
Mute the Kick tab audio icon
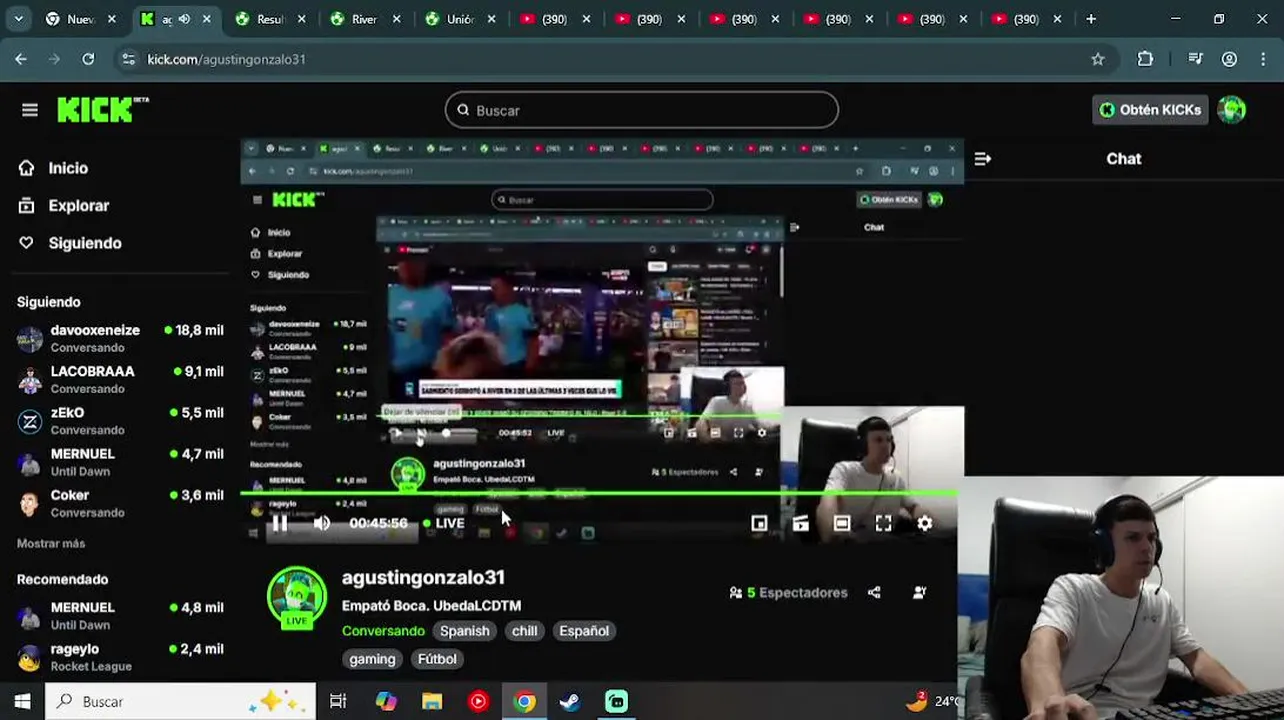(x=184, y=19)
